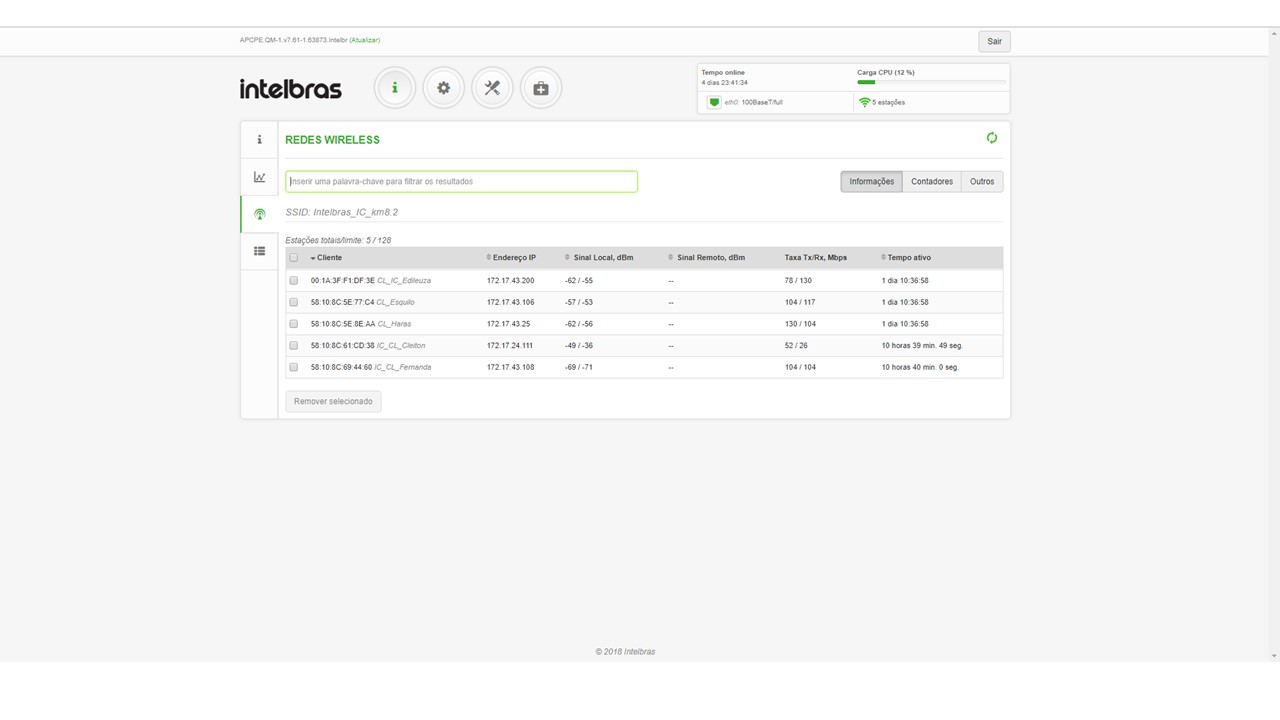Viewport: 1280px width, 720px height.
Task: Sort by Tempo ativo column
Action: point(906,258)
